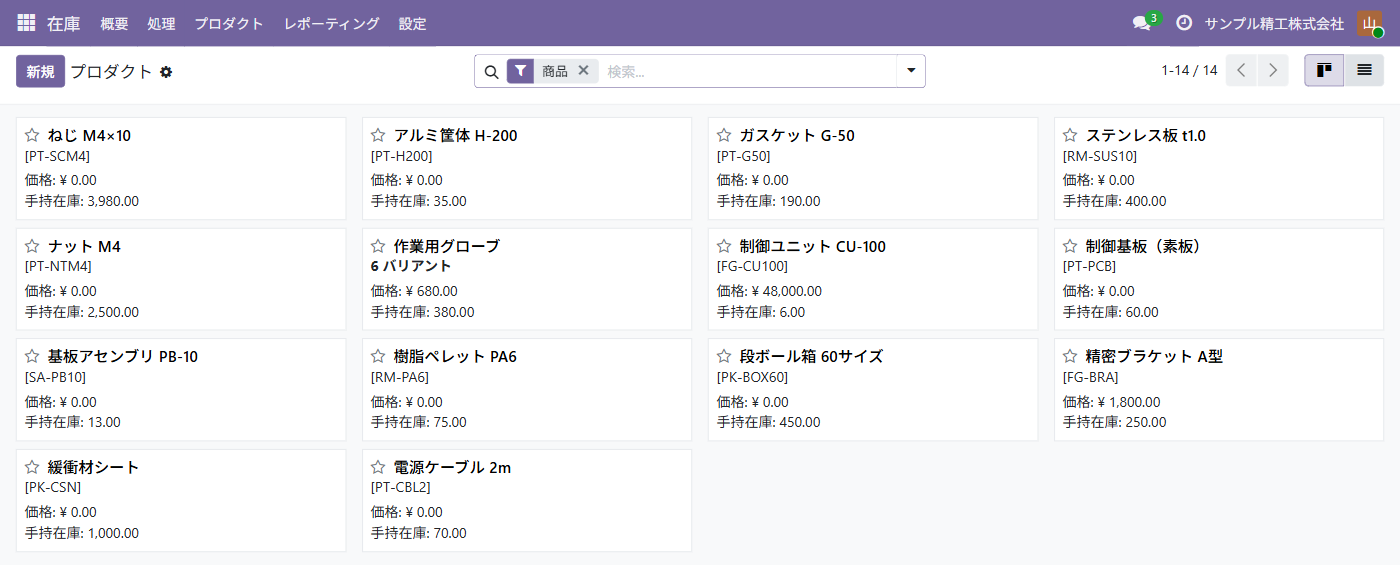Go to previous page arrow

pyautogui.click(x=1241, y=70)
